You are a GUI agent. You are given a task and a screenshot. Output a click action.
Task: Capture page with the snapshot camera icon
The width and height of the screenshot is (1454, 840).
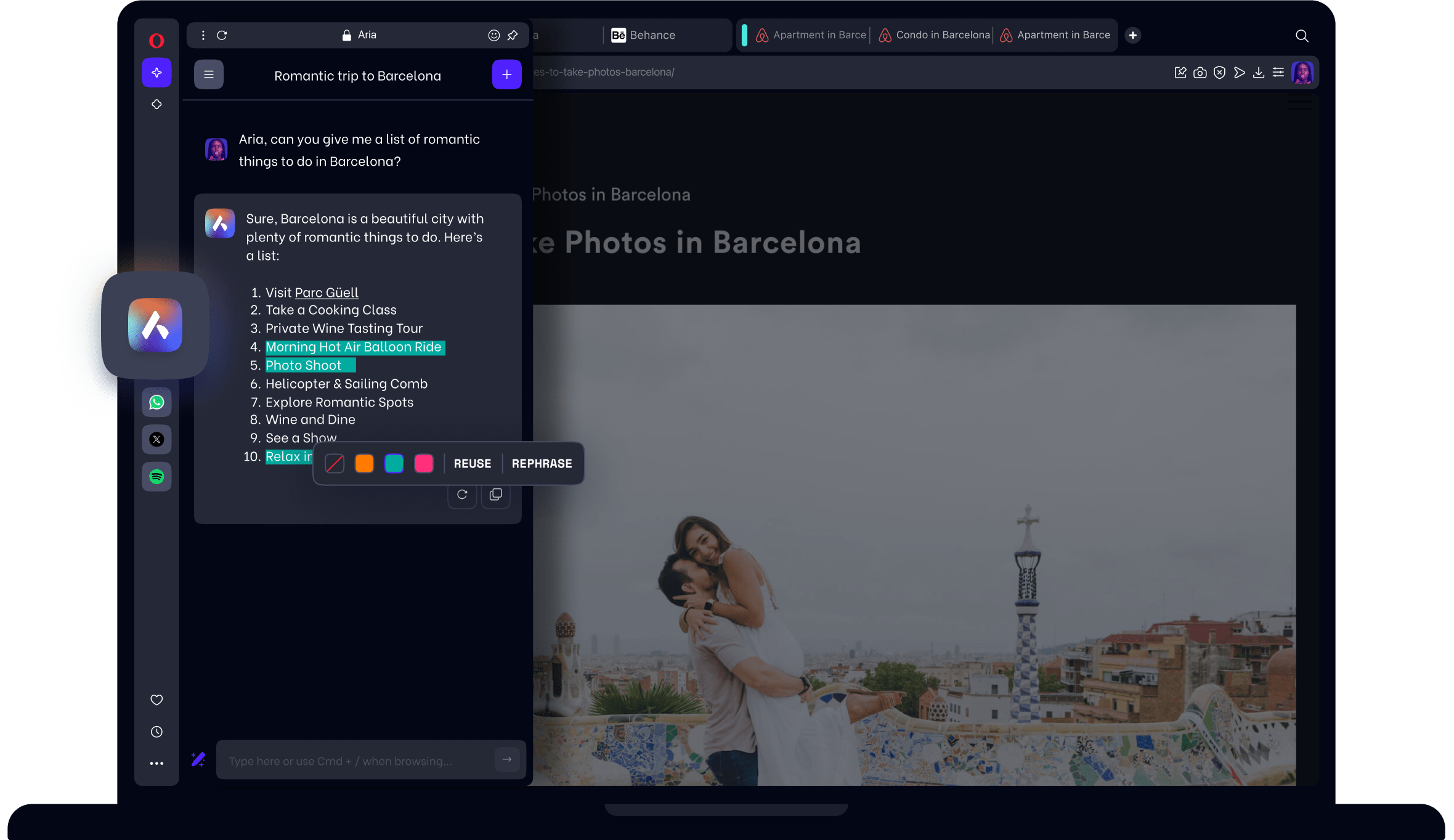coord(1200,72)
